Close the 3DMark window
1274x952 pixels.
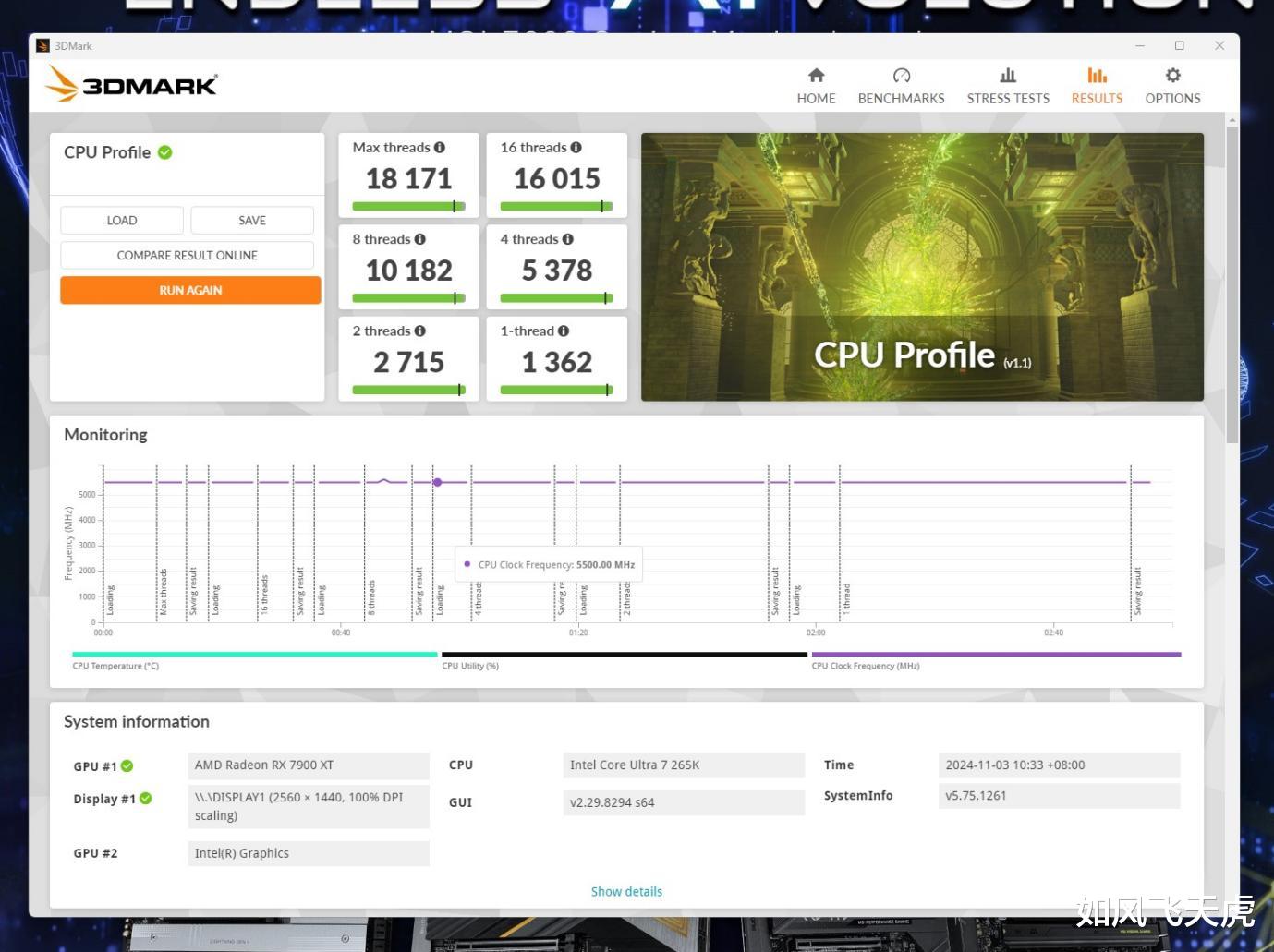(x=1219, y=45)
